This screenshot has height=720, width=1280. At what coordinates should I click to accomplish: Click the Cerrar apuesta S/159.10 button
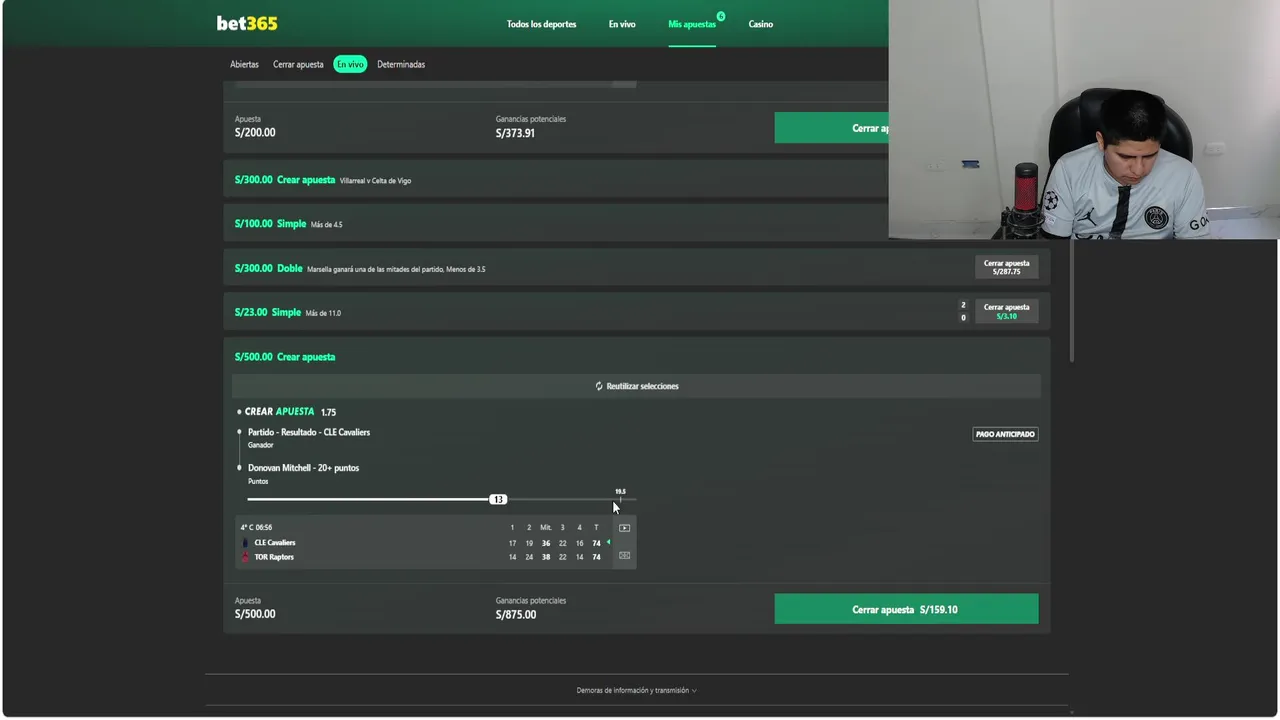pos(906,609)
